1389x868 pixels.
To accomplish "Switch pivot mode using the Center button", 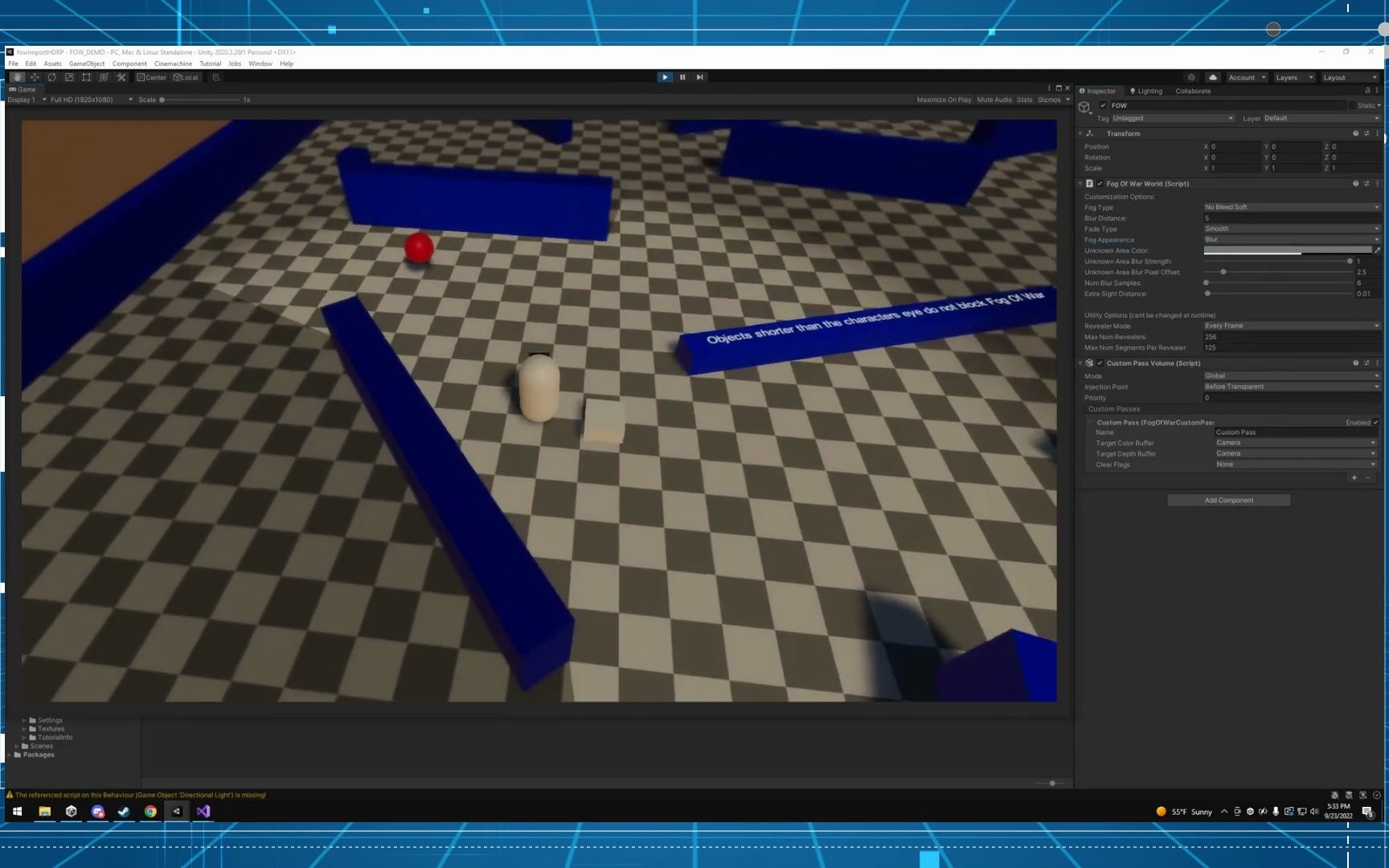I will [153, 77].
